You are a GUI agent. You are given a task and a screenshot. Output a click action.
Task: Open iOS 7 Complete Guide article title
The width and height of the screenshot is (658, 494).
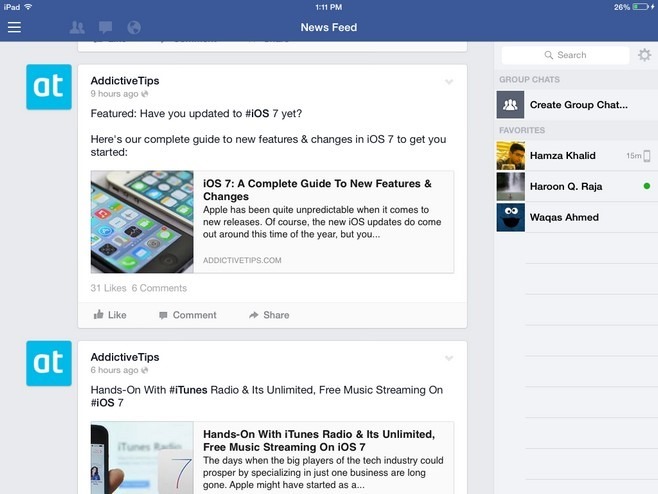317,190
